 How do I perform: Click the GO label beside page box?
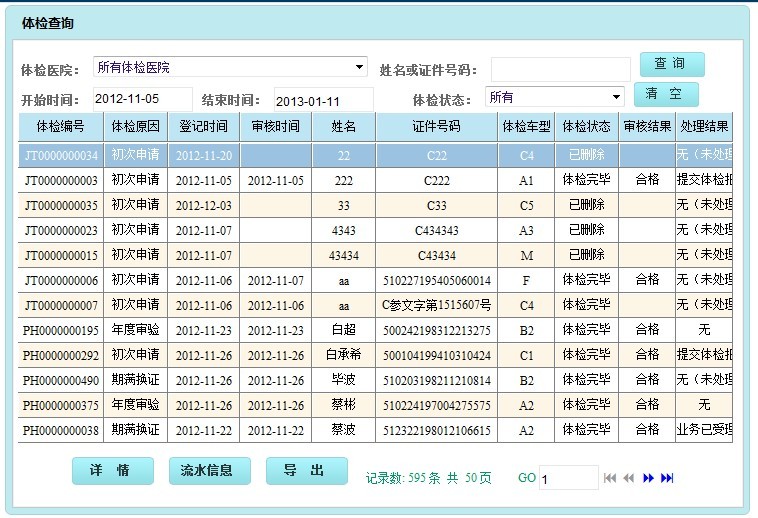(526, 478)
